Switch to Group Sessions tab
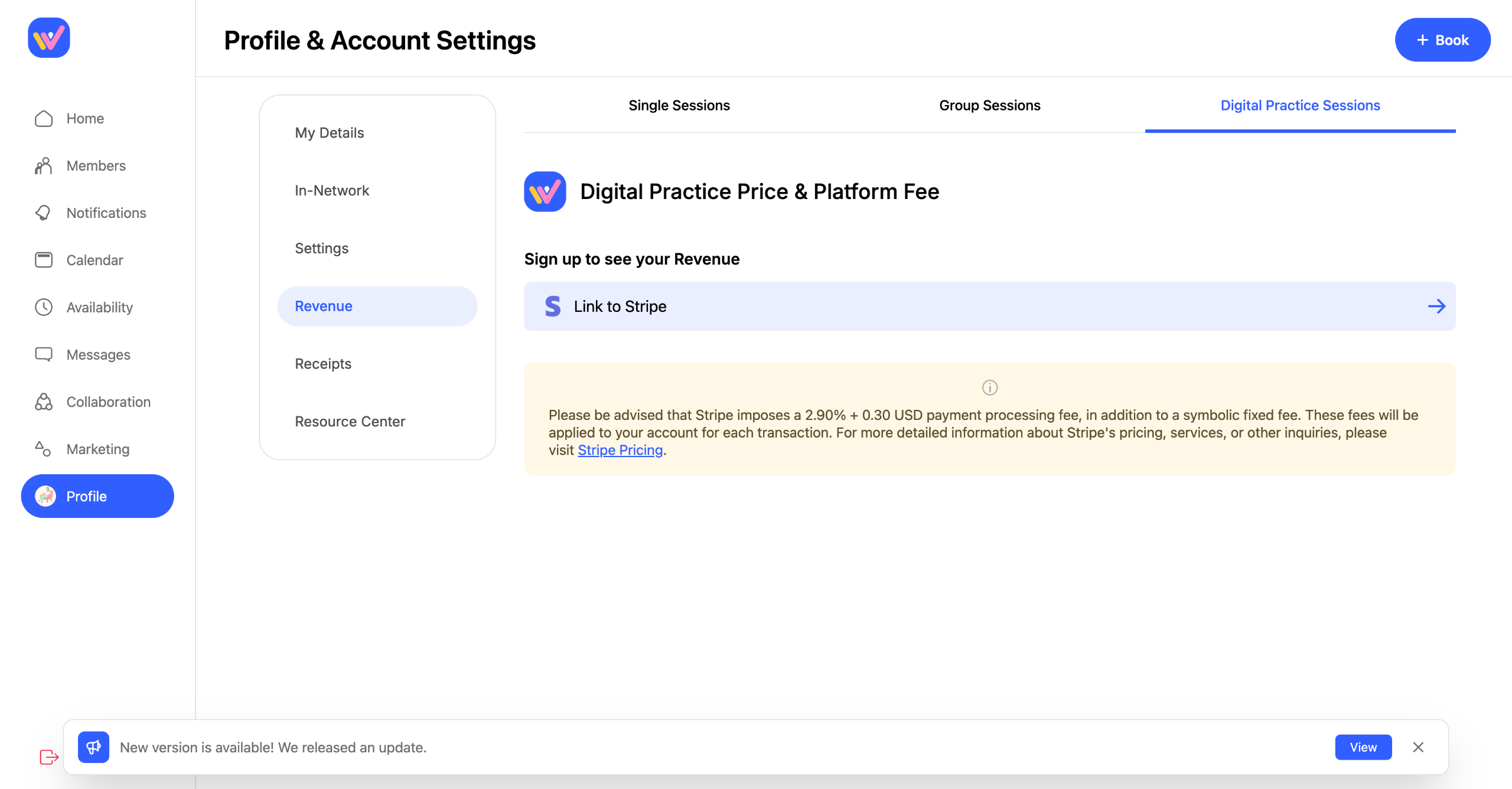Screen dimensions: 1512x789 (990, 106)
